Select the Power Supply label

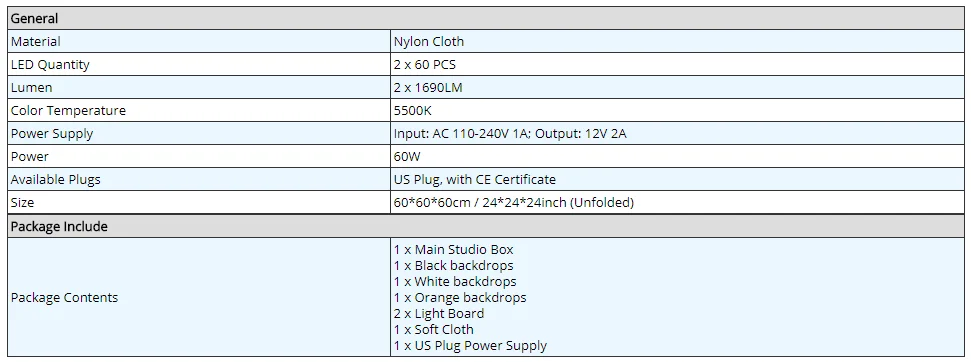(52, 134)
